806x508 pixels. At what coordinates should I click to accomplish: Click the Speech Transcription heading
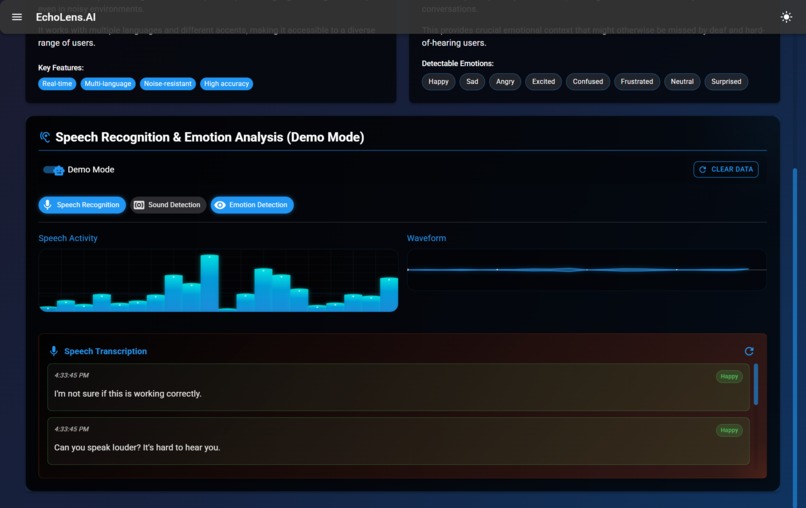coord(105,351)
